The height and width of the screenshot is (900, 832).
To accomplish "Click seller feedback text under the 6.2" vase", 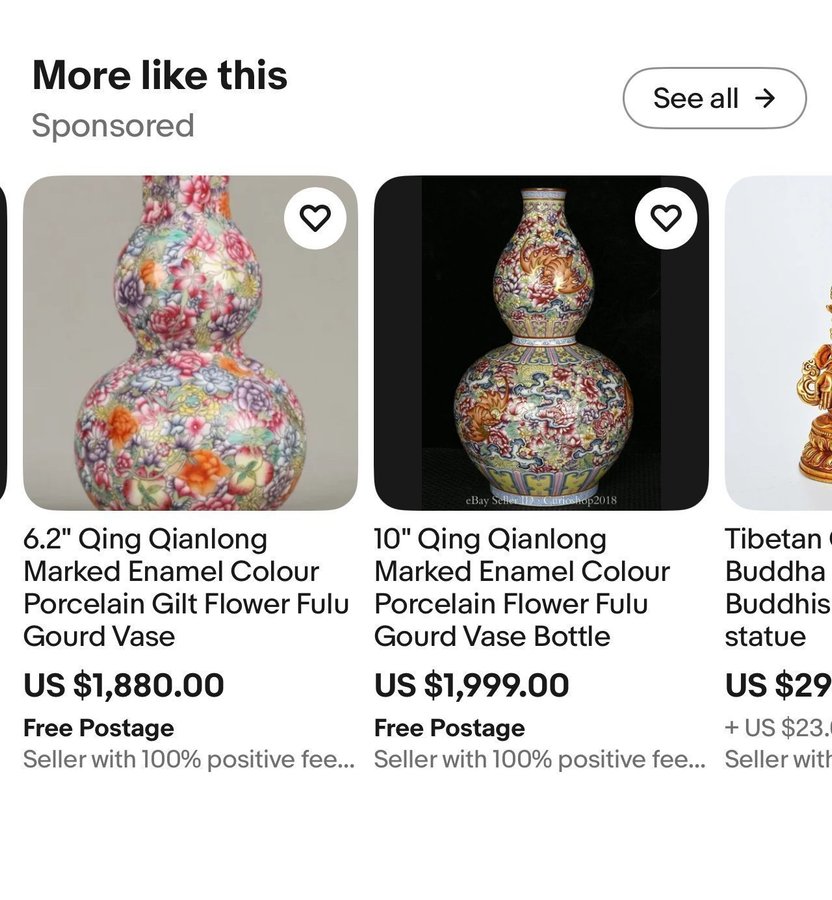I will click(x=188, y=759).
